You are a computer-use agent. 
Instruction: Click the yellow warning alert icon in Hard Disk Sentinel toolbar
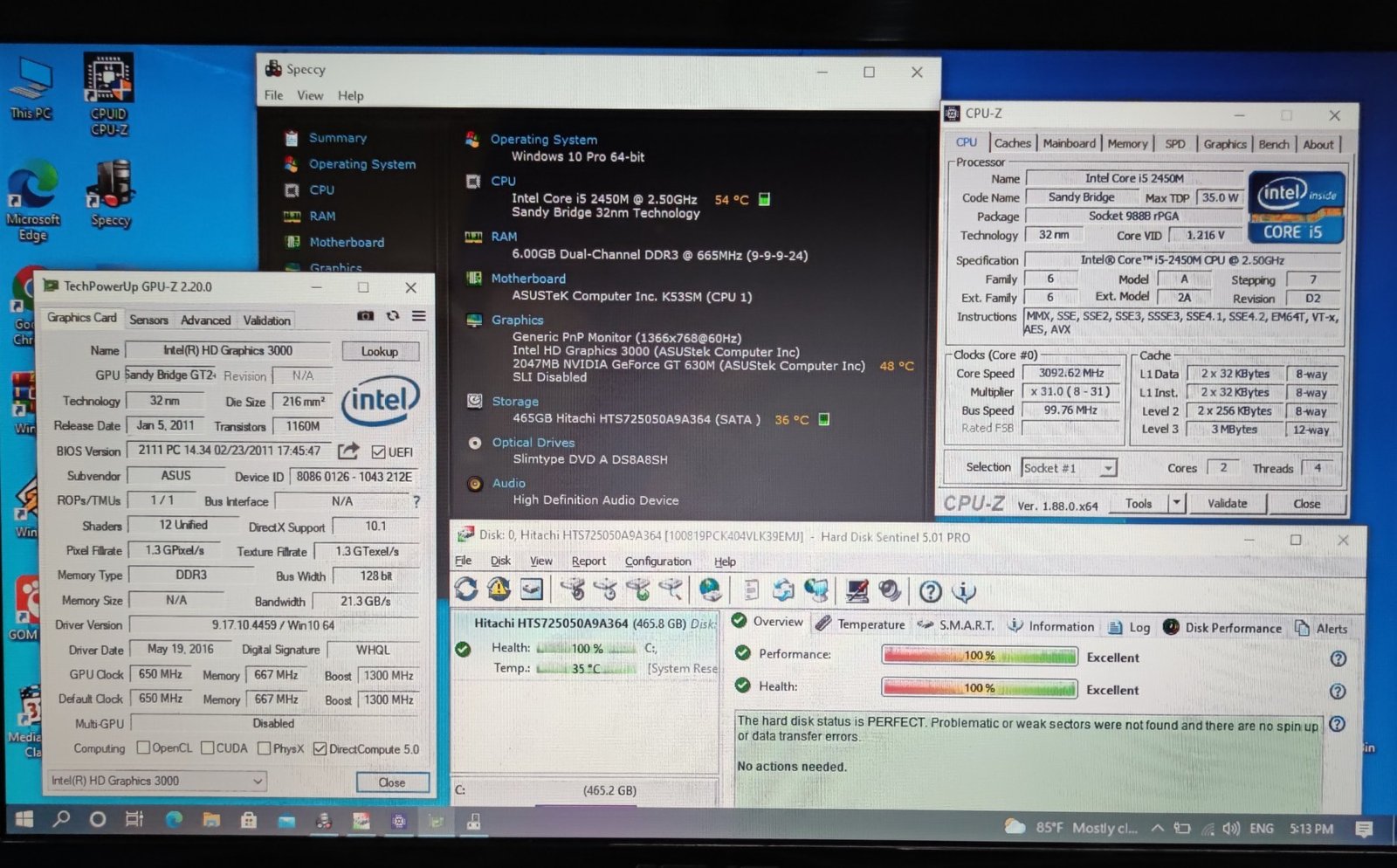pos(499,589)
